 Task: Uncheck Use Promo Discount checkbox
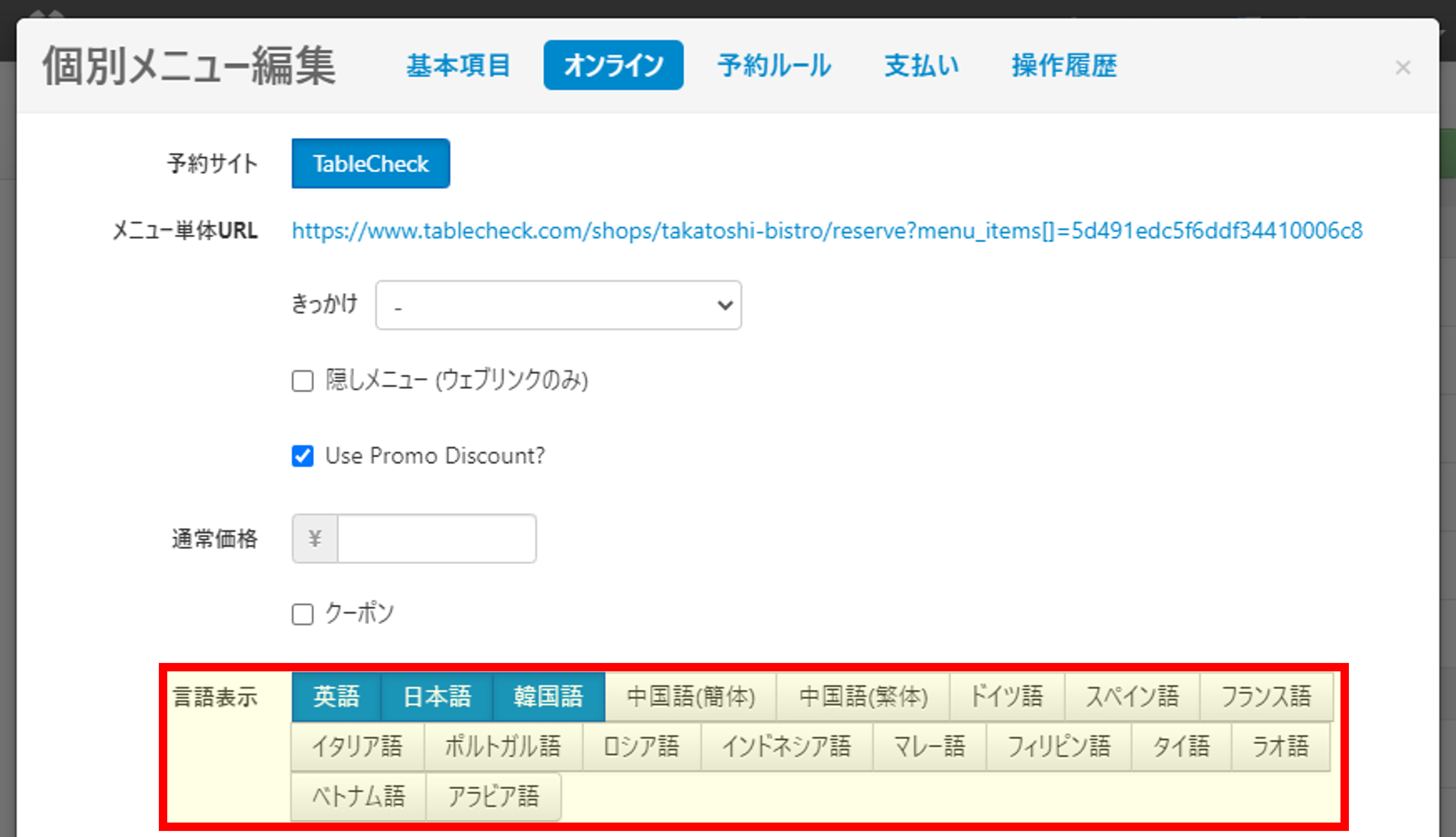(302, 456)
